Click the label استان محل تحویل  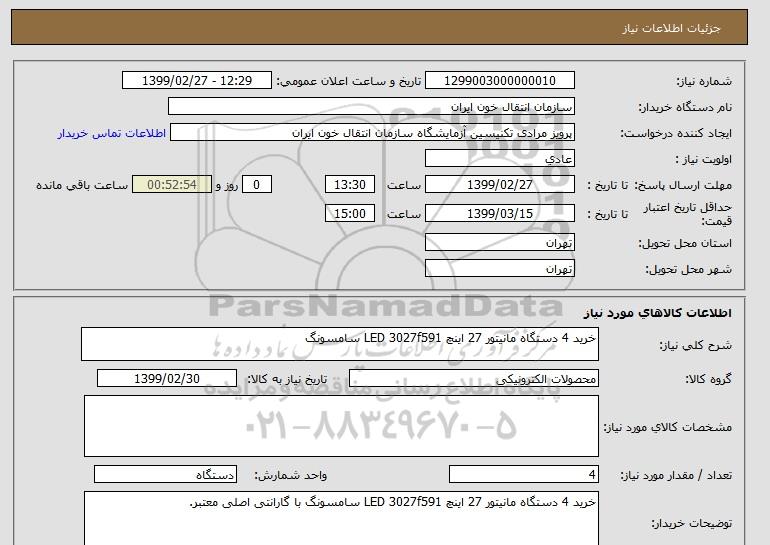pos(685,244)
